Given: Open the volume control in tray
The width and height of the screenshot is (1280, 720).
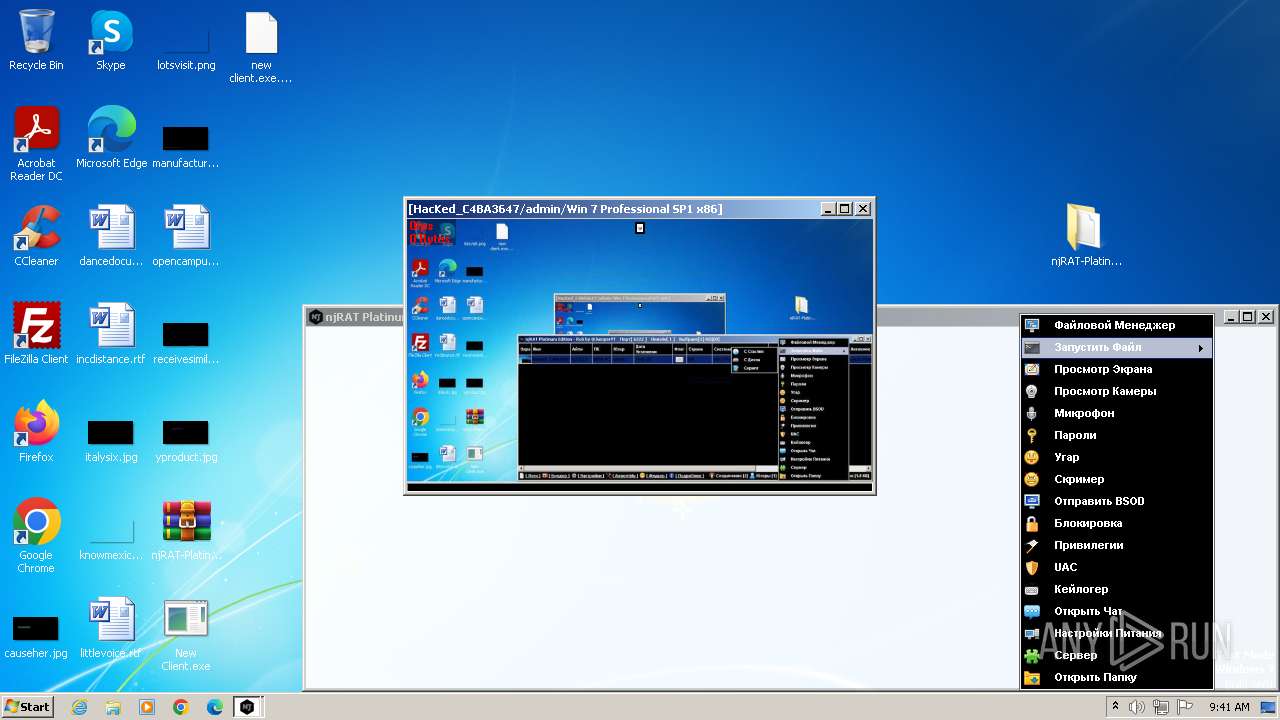Looking at the screenshot, I should 1137,707.
